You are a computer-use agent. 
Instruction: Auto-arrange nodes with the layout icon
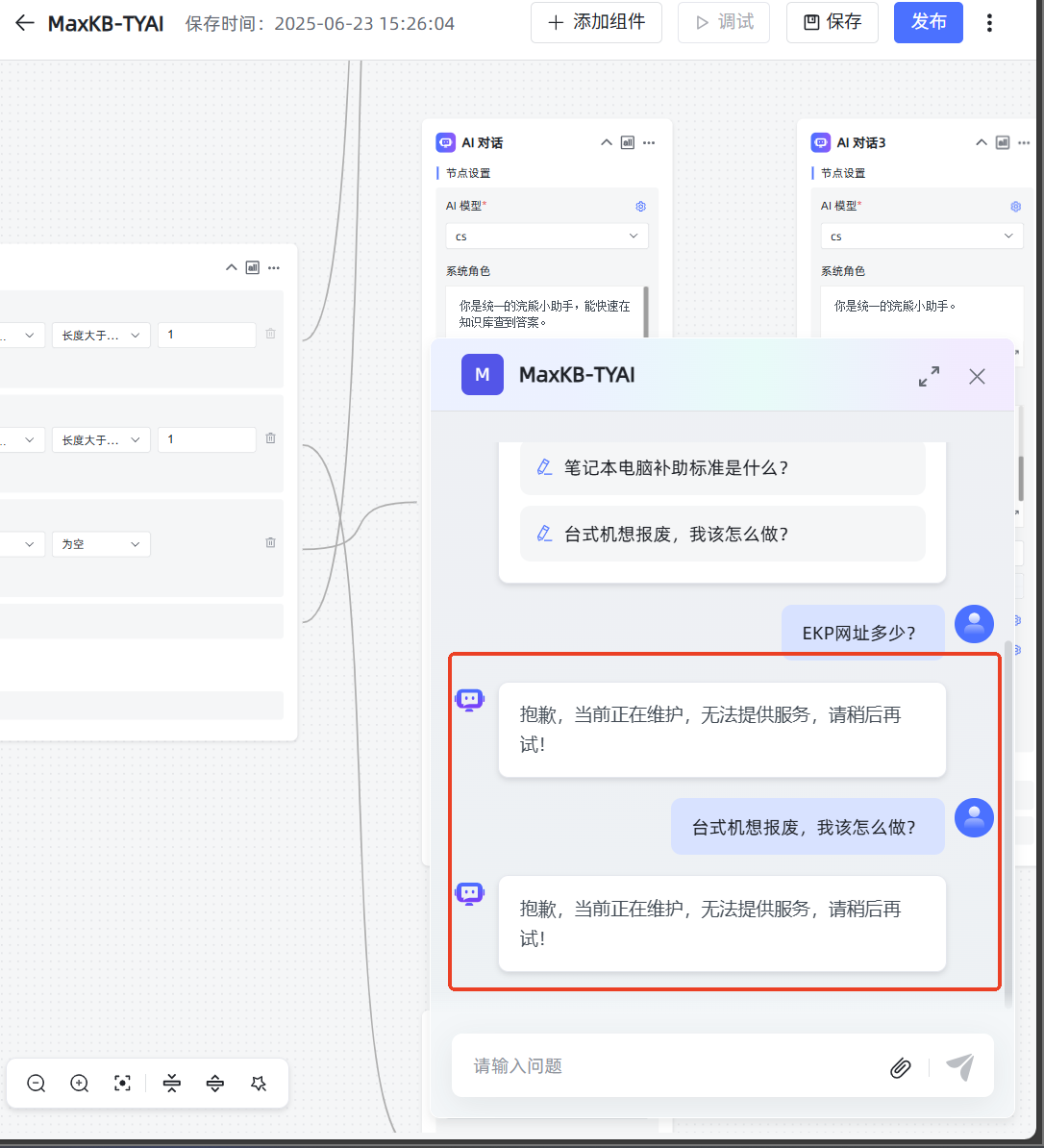click(x=259, y=1083)
